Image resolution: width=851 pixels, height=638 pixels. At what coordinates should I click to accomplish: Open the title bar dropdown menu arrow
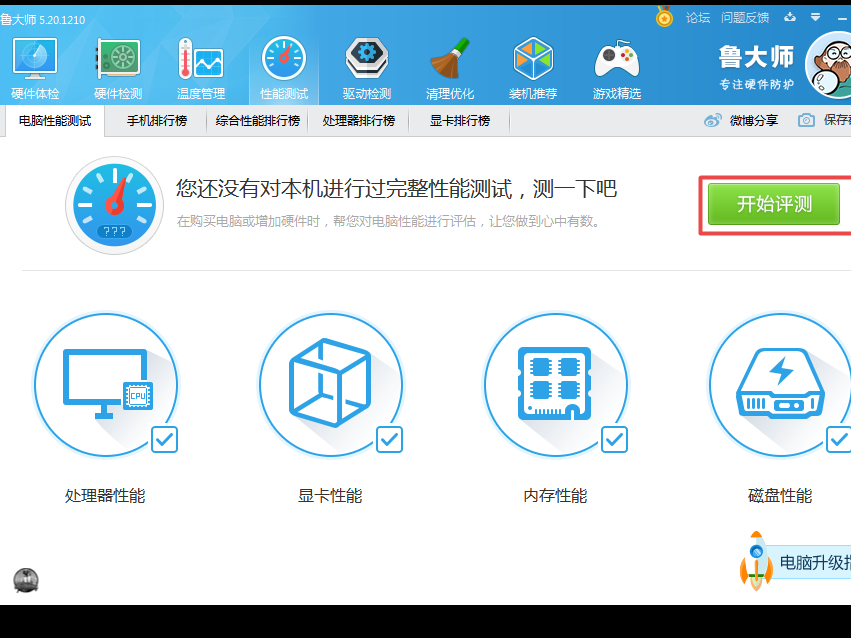(815, 17)
